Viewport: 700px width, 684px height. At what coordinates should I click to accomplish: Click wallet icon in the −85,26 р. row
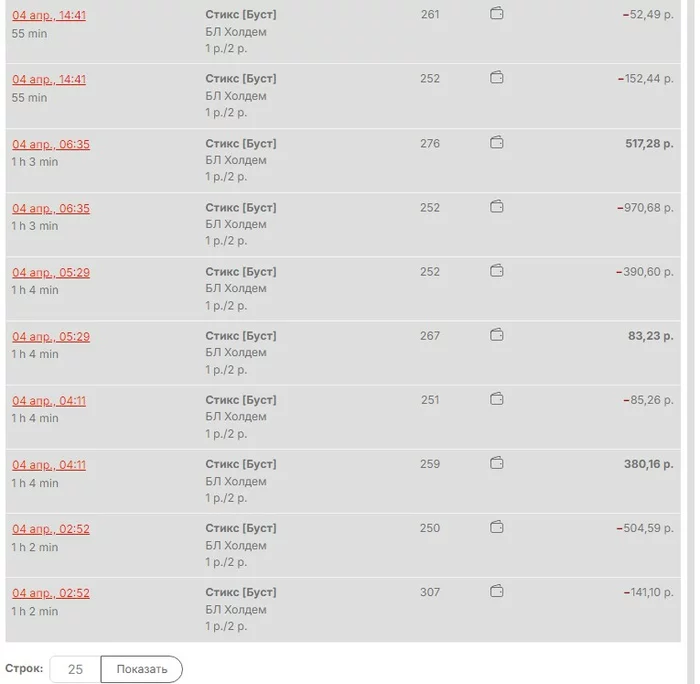coord(497,399)
